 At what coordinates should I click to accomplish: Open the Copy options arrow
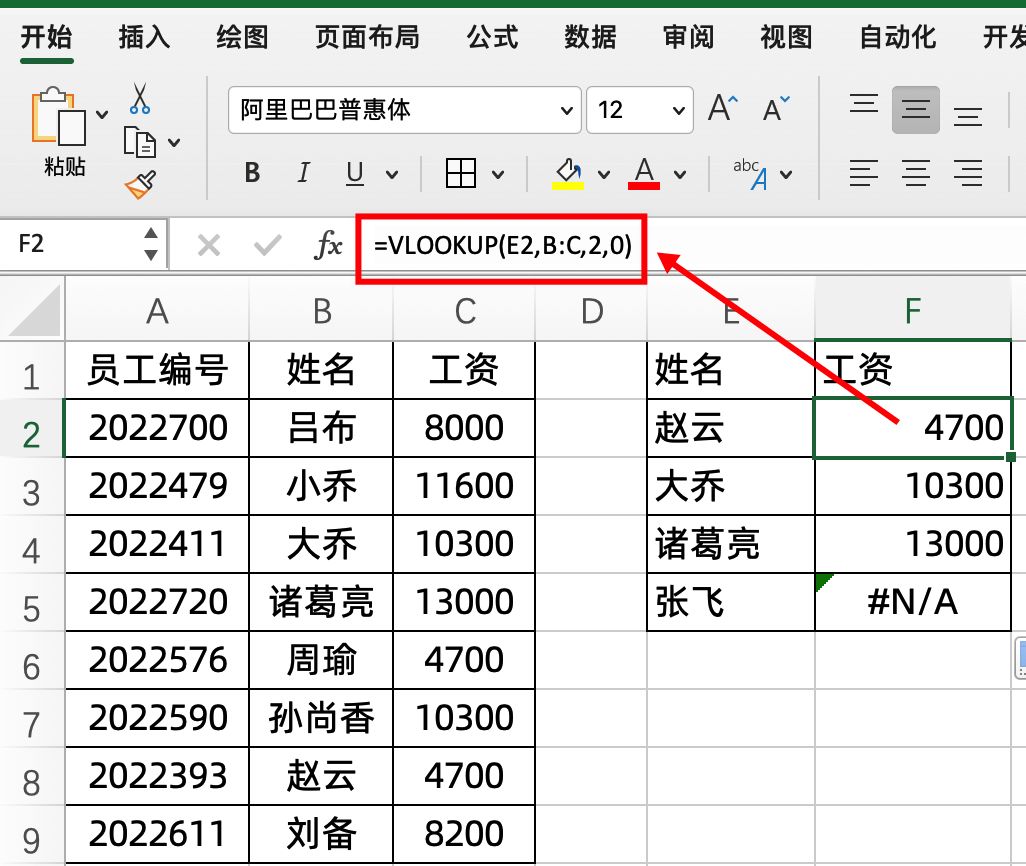174,142
